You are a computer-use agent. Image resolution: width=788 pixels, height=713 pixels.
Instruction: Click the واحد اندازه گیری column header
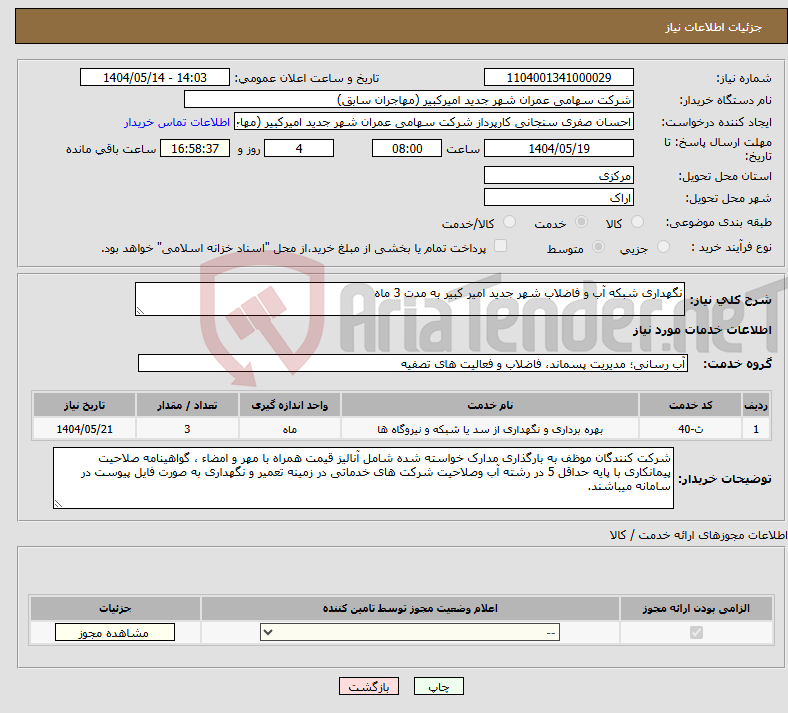click(x=289, y=405)
